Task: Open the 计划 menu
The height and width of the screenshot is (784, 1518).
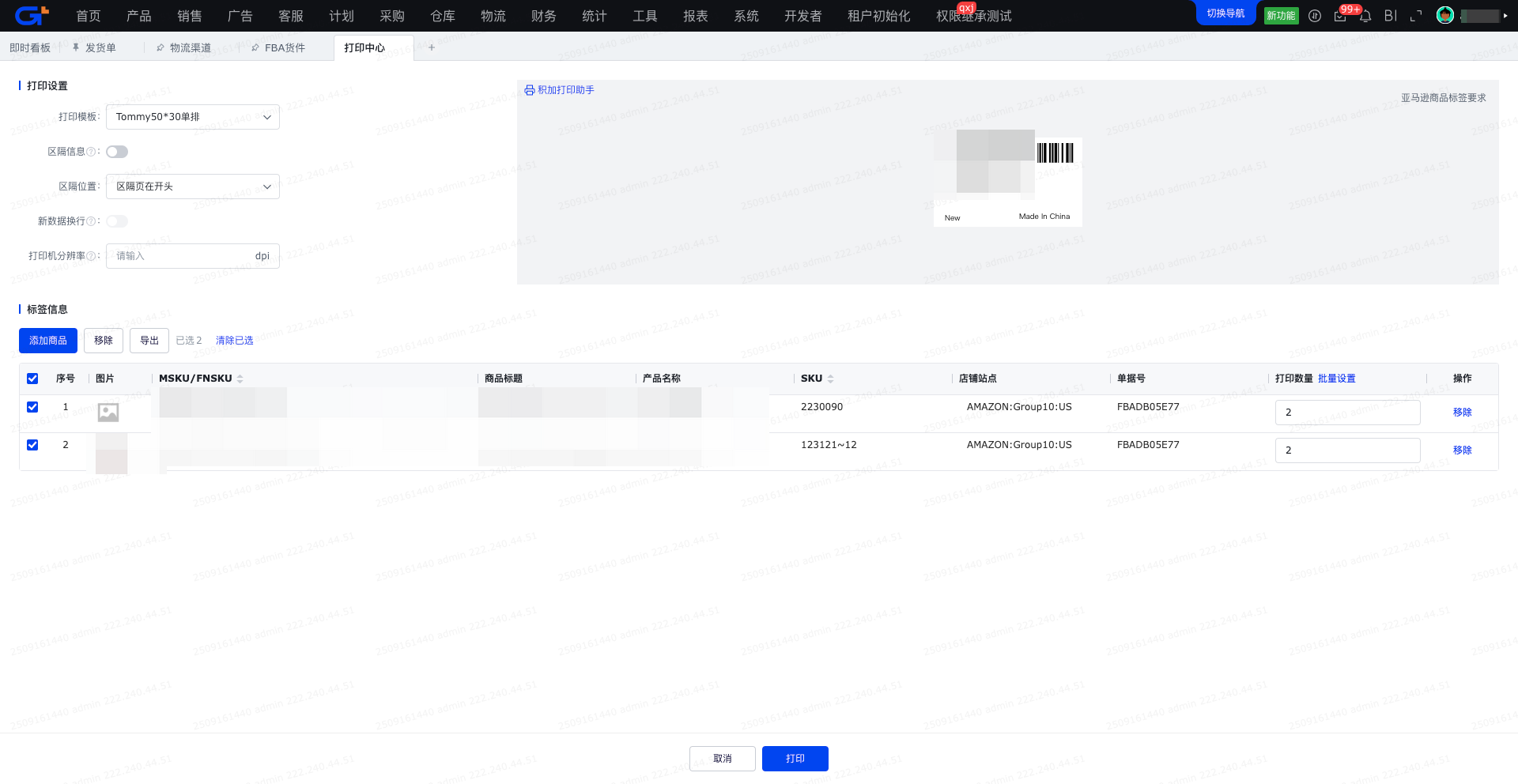Action: (342, 16)
